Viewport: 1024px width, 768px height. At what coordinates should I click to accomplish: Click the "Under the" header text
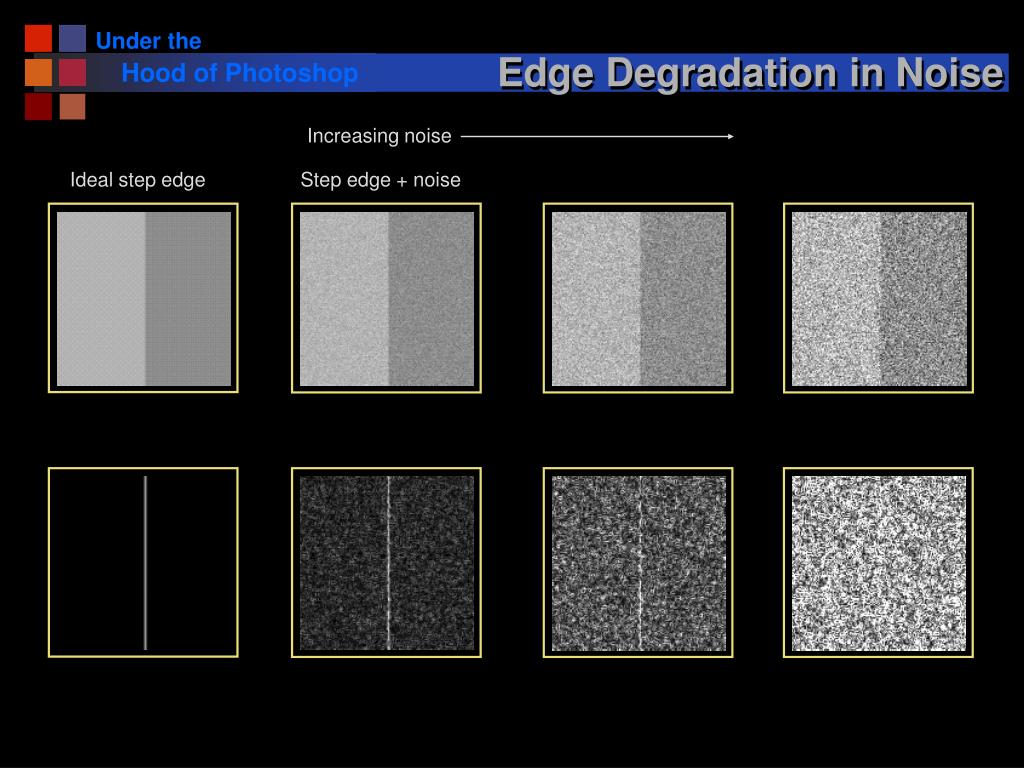148,40
